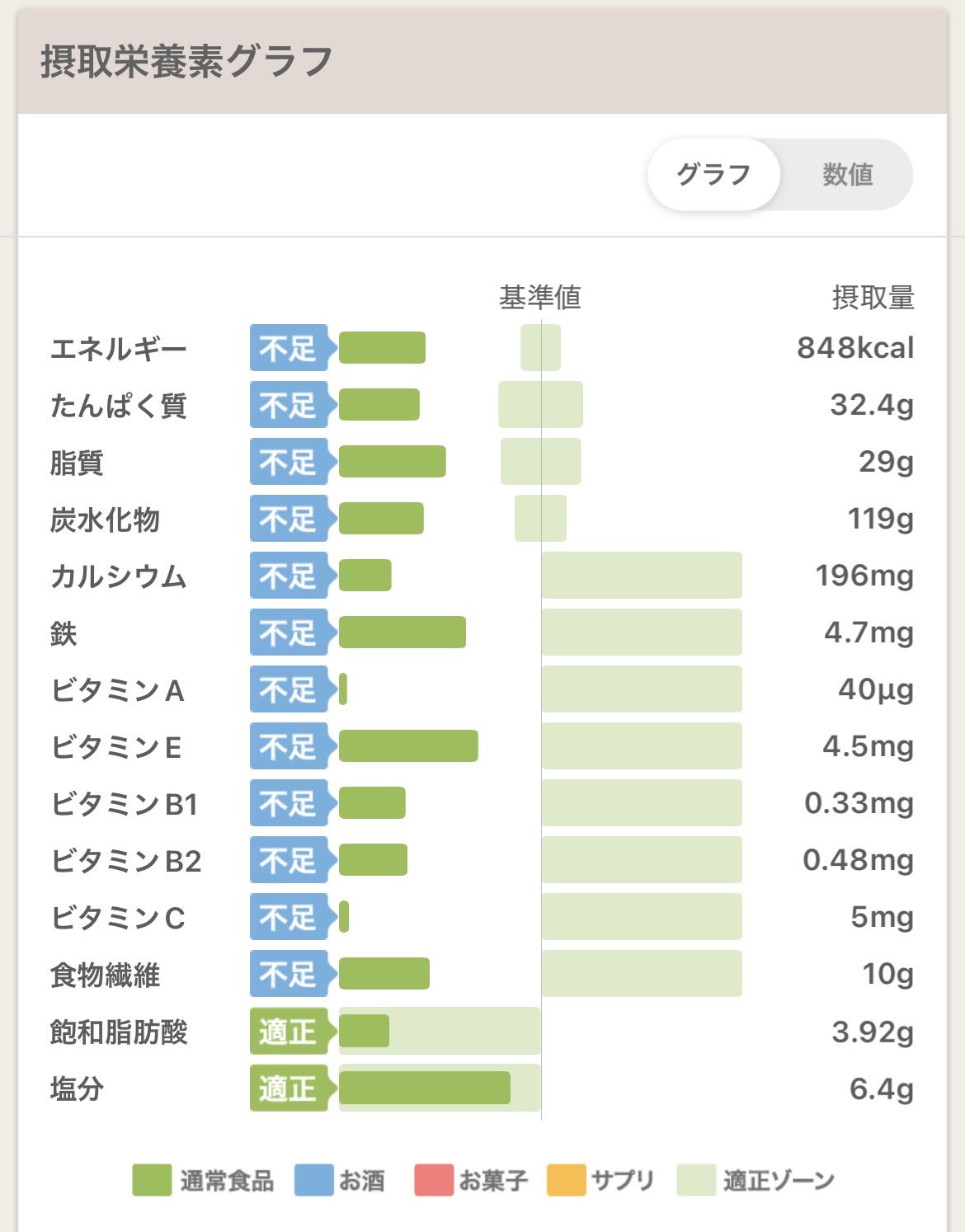Click the 不足 badge beside たんぱく質
The width and height of the screenshot is (965, 1232).
tap(293, 405)
